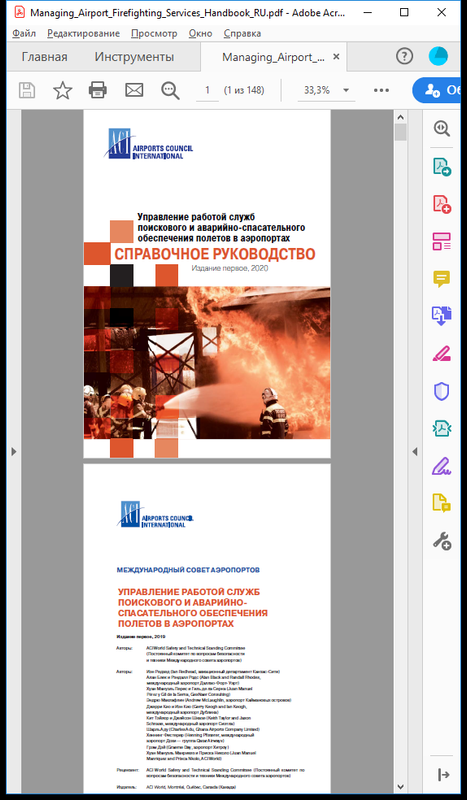Open the Fill & Sign tool
The width and height of the screenshot is (467, 800).
[442, 466]
